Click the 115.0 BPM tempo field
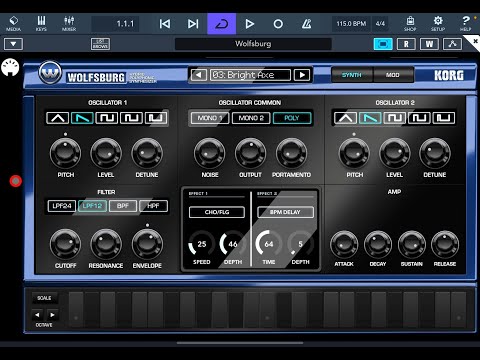 pyautogui.click(x=351, y=24)
